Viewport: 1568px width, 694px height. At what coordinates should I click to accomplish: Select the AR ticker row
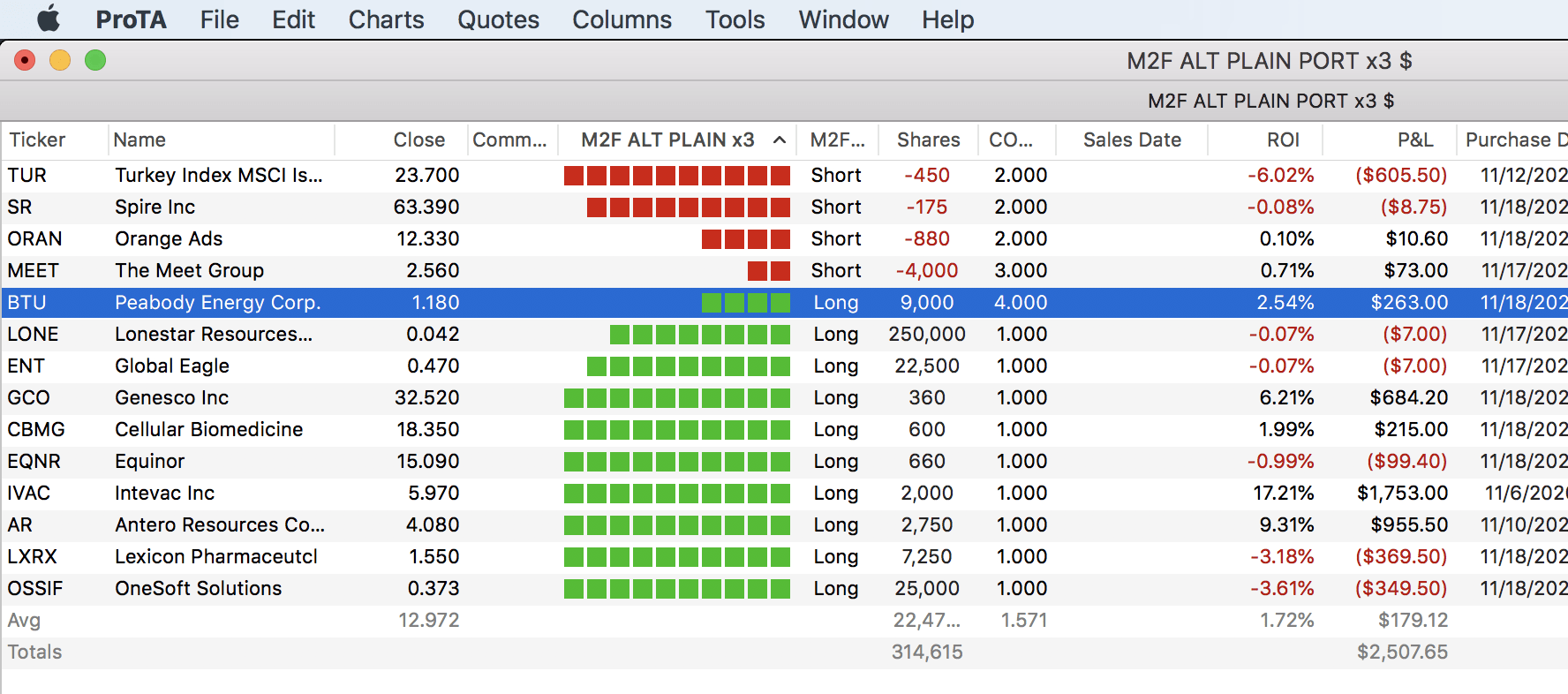tap(784, 524)
